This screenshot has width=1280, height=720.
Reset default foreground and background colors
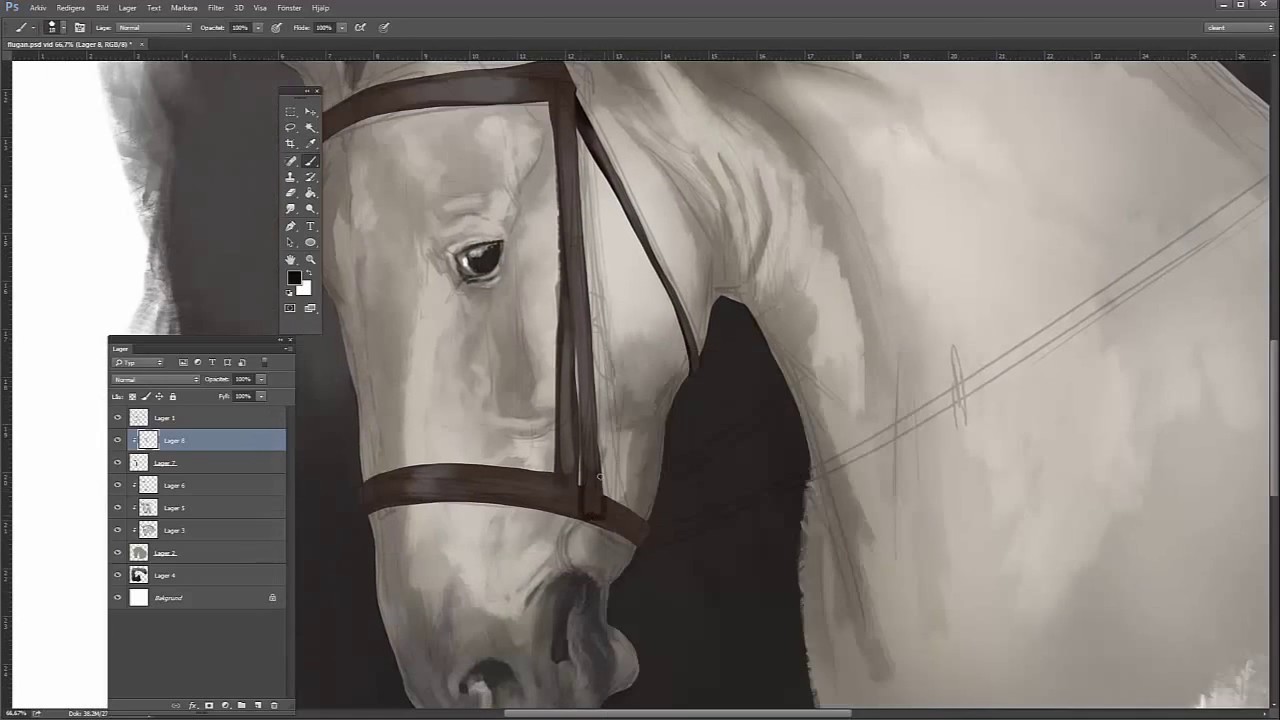(x=290, y=293)
